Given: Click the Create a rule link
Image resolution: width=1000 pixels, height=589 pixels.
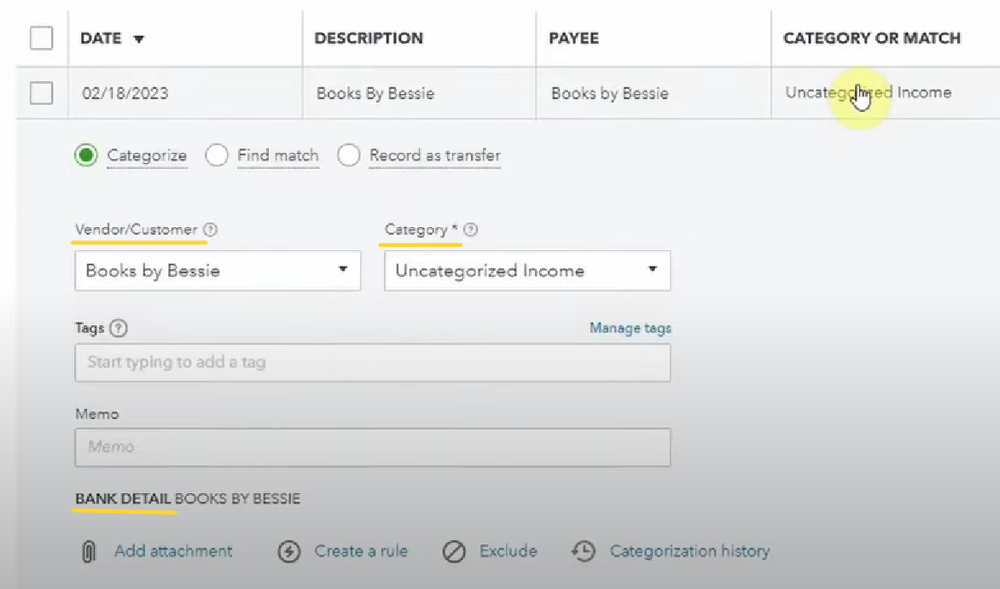Looking at the screenshot, I should click(361, 551).
